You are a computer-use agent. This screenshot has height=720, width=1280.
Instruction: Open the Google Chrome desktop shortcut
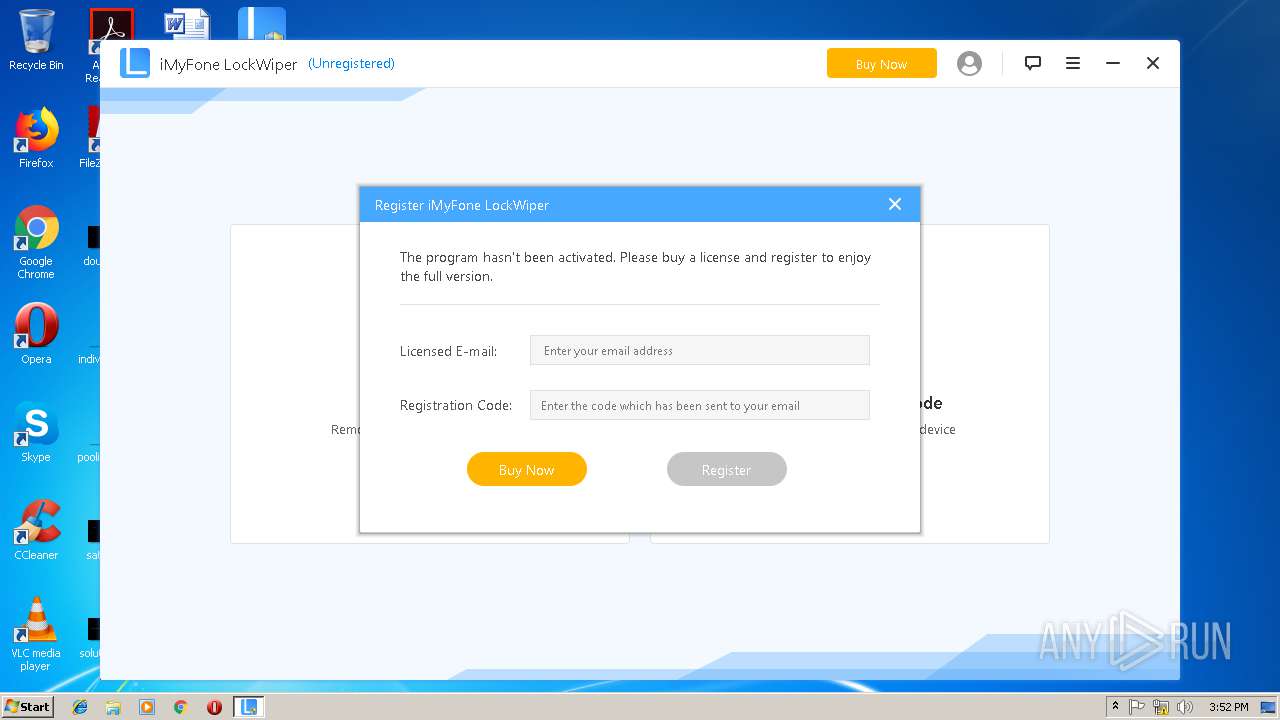[36, 242]
